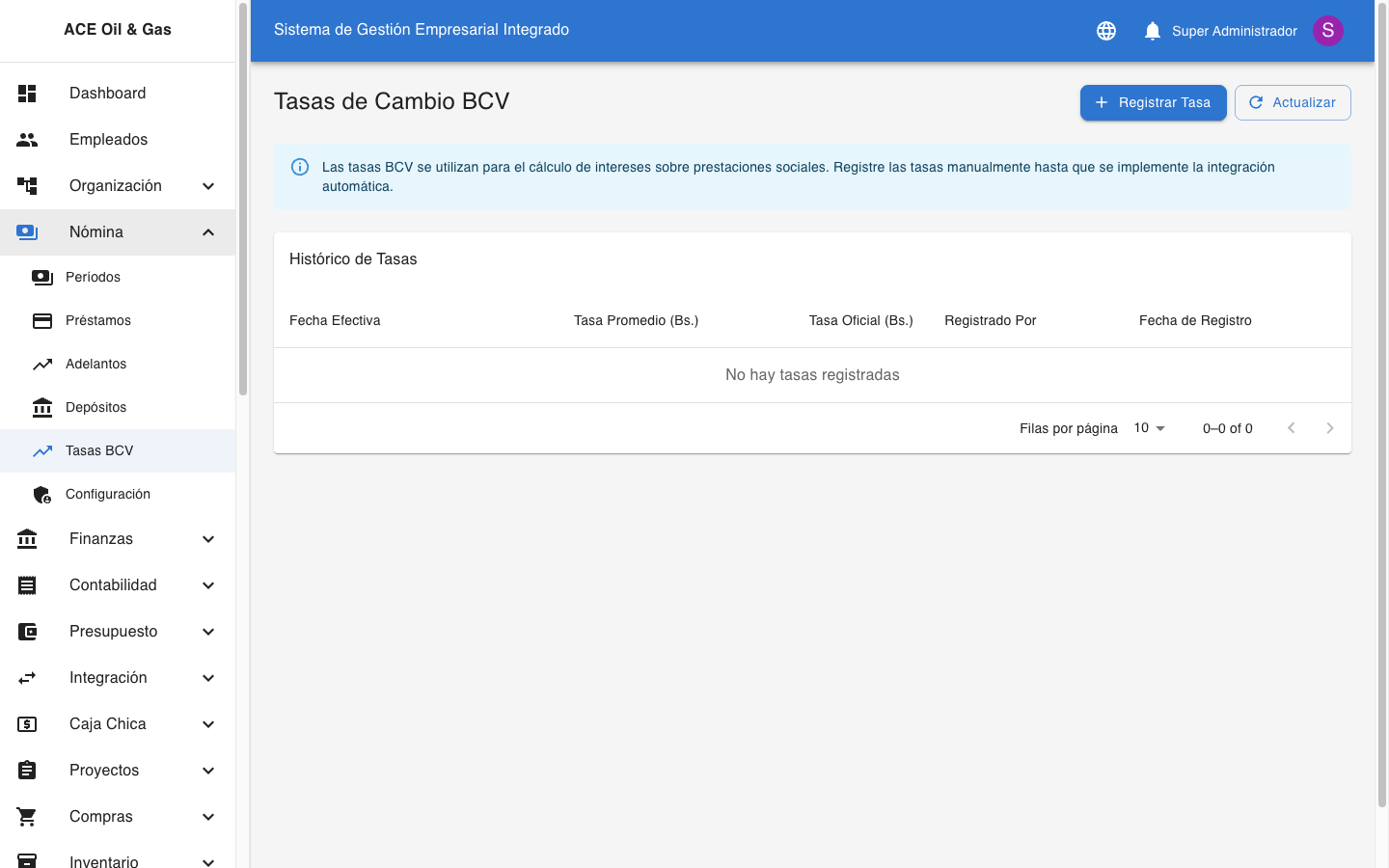Click the info icon in alert banner
The height and width of the screenshot is (868, 1389).
pos(300,168)
